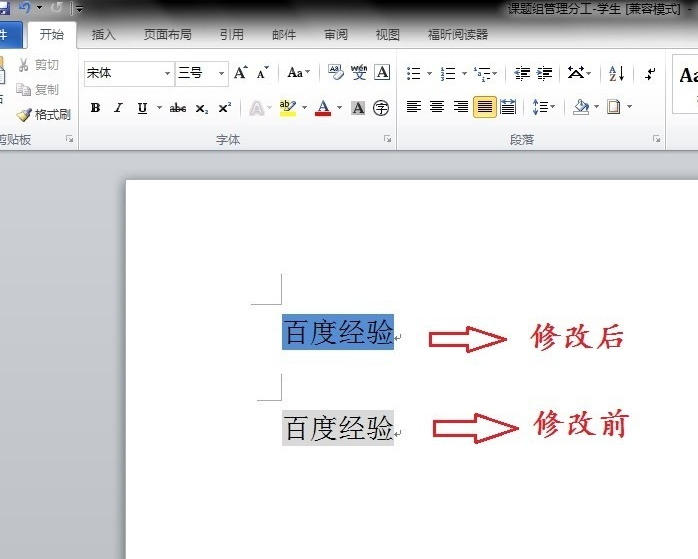This screenshot has width=698, height=559.
Task: Click the grey-shaded 百度经验 text line
Action: (x=338, y=428)
